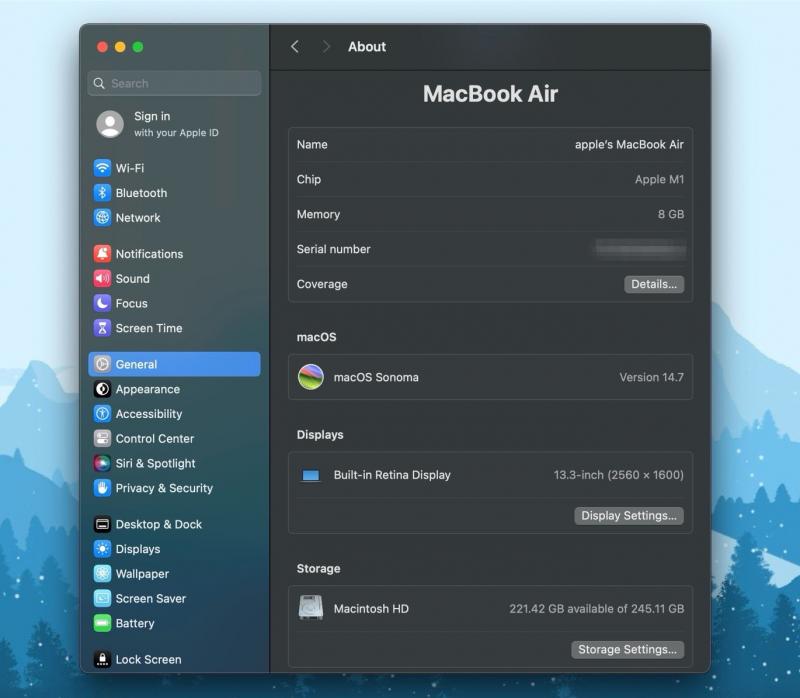Screen dimensions: 800x698
Task: Click the green full-screen window button
Action: (x=138, y=47)
